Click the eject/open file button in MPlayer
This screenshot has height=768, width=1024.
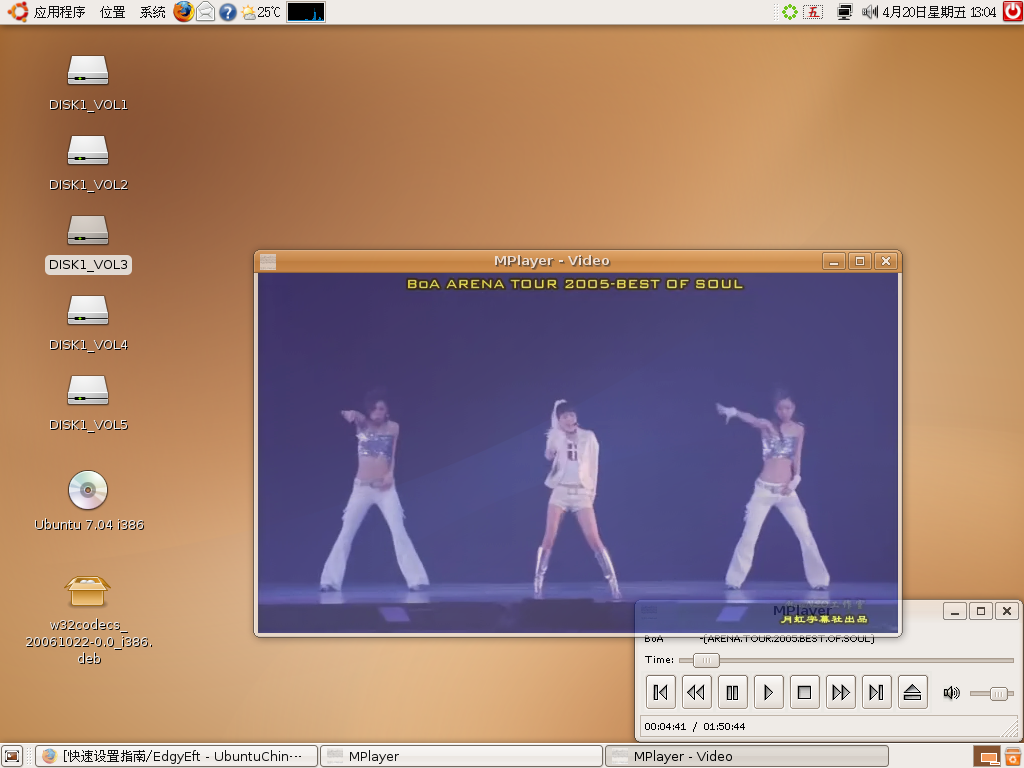click(913, 692)
